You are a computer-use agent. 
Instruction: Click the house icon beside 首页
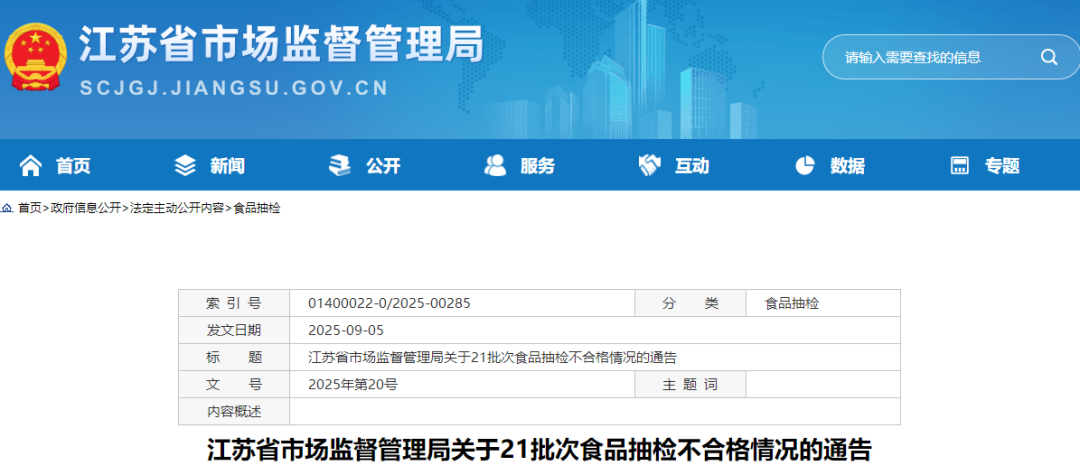(x=31, y=165)
